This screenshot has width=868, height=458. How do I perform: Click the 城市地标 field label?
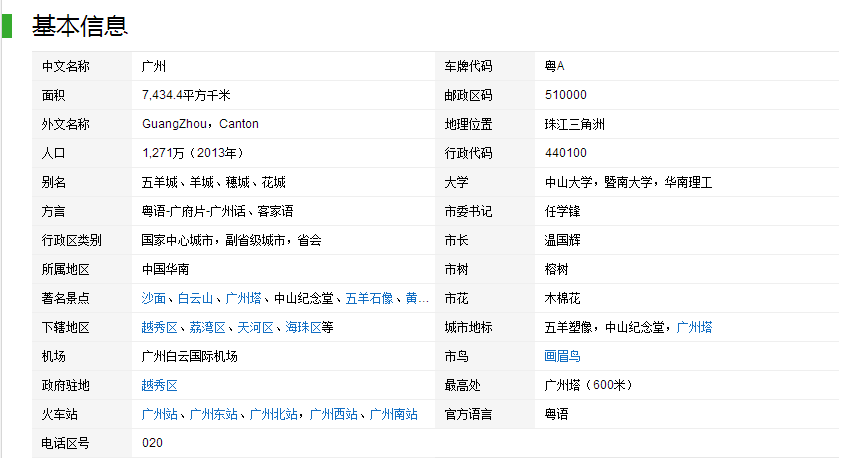tap(468, 327)
